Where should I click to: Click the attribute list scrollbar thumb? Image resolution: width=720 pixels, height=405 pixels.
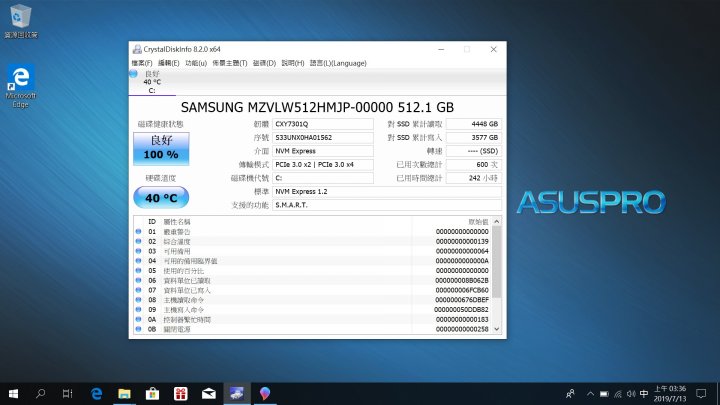496,262
